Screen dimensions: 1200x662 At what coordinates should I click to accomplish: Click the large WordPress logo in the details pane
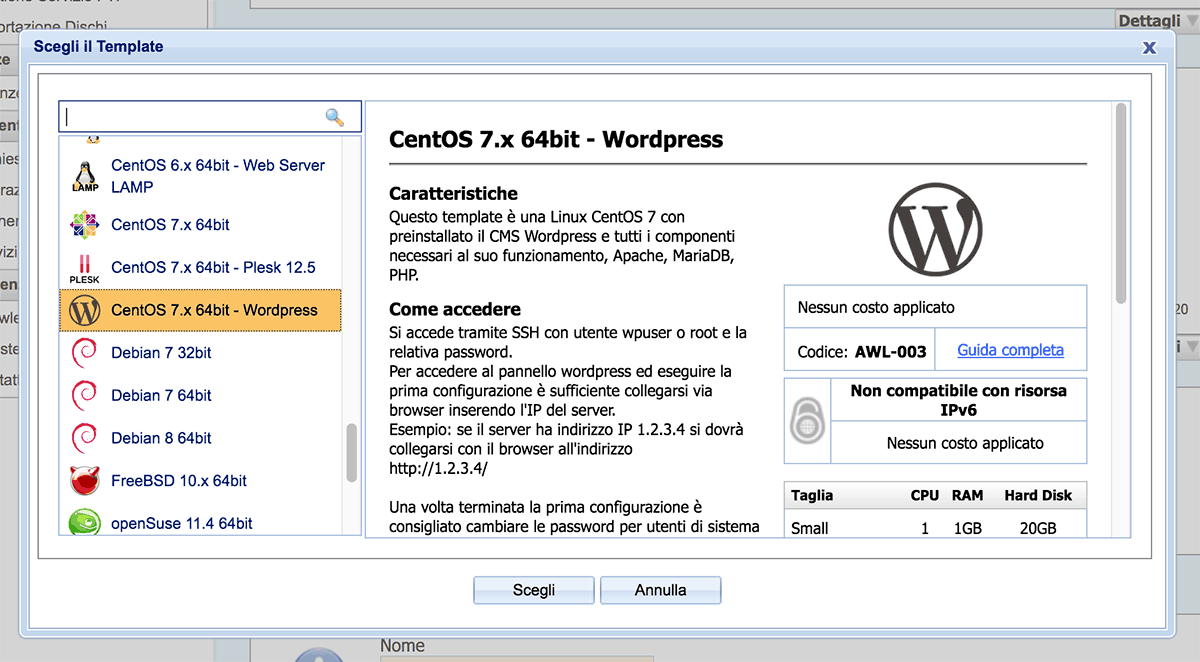coord(935,231)
